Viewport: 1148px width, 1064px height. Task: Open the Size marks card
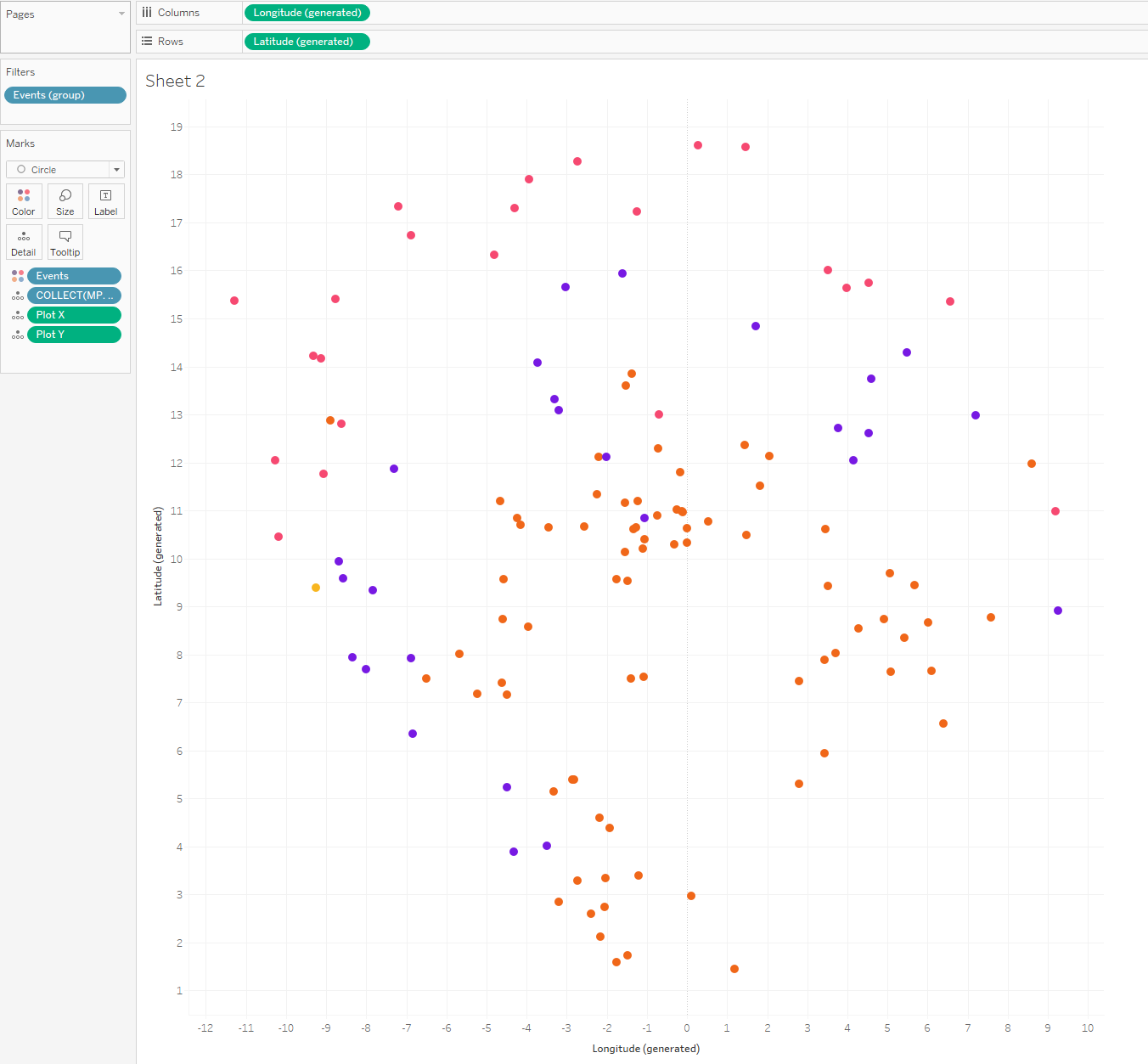tap(65, 201)
